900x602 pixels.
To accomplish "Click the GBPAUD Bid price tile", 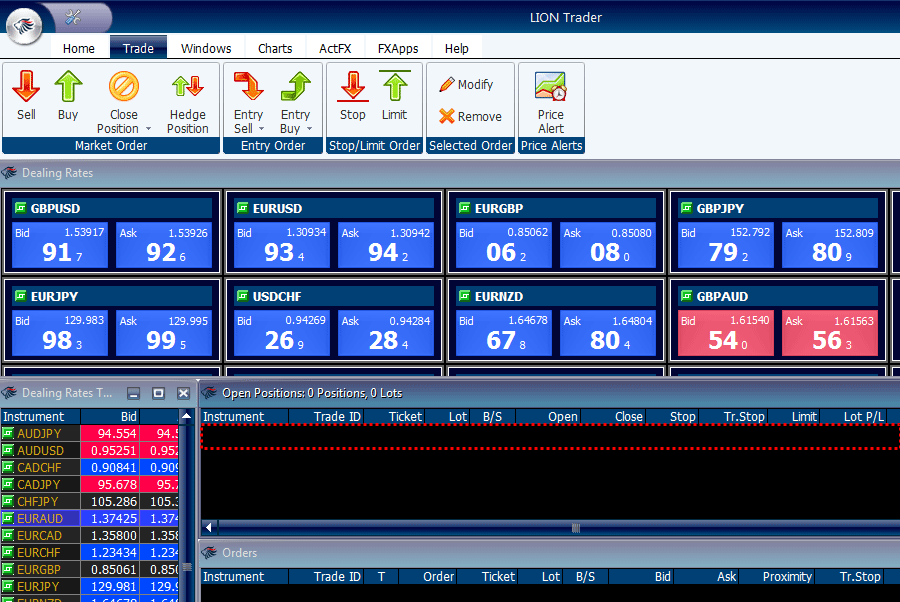I will click(x=726, y=333).
